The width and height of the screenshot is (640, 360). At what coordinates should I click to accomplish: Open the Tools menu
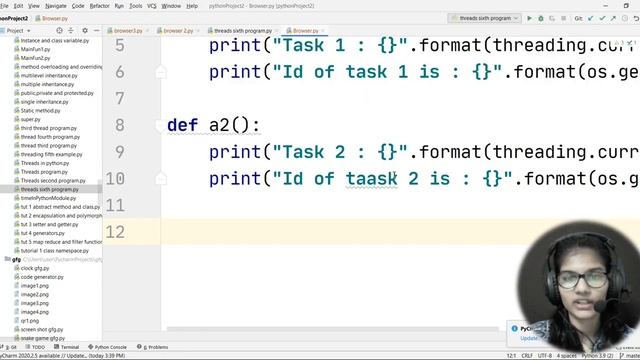pyautogui.click(x=136, y=6)
